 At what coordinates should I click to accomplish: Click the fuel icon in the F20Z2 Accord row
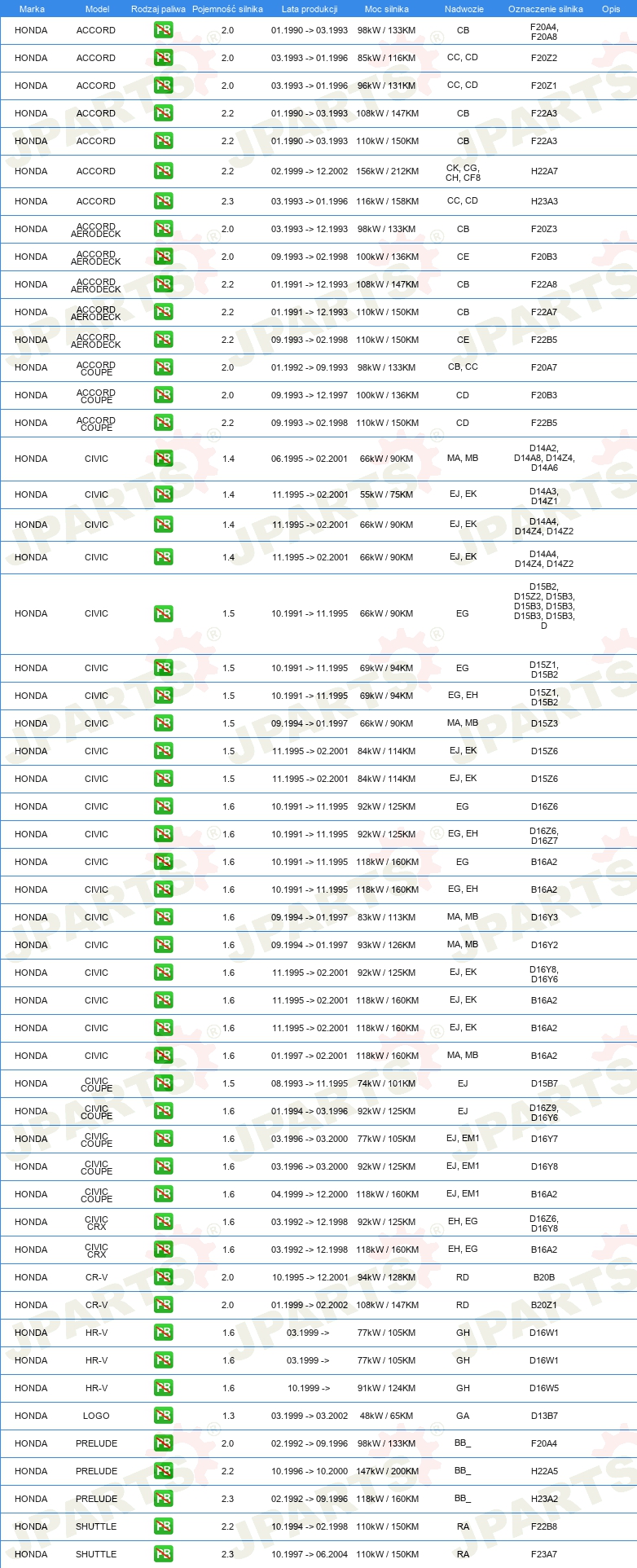point(163,58)
